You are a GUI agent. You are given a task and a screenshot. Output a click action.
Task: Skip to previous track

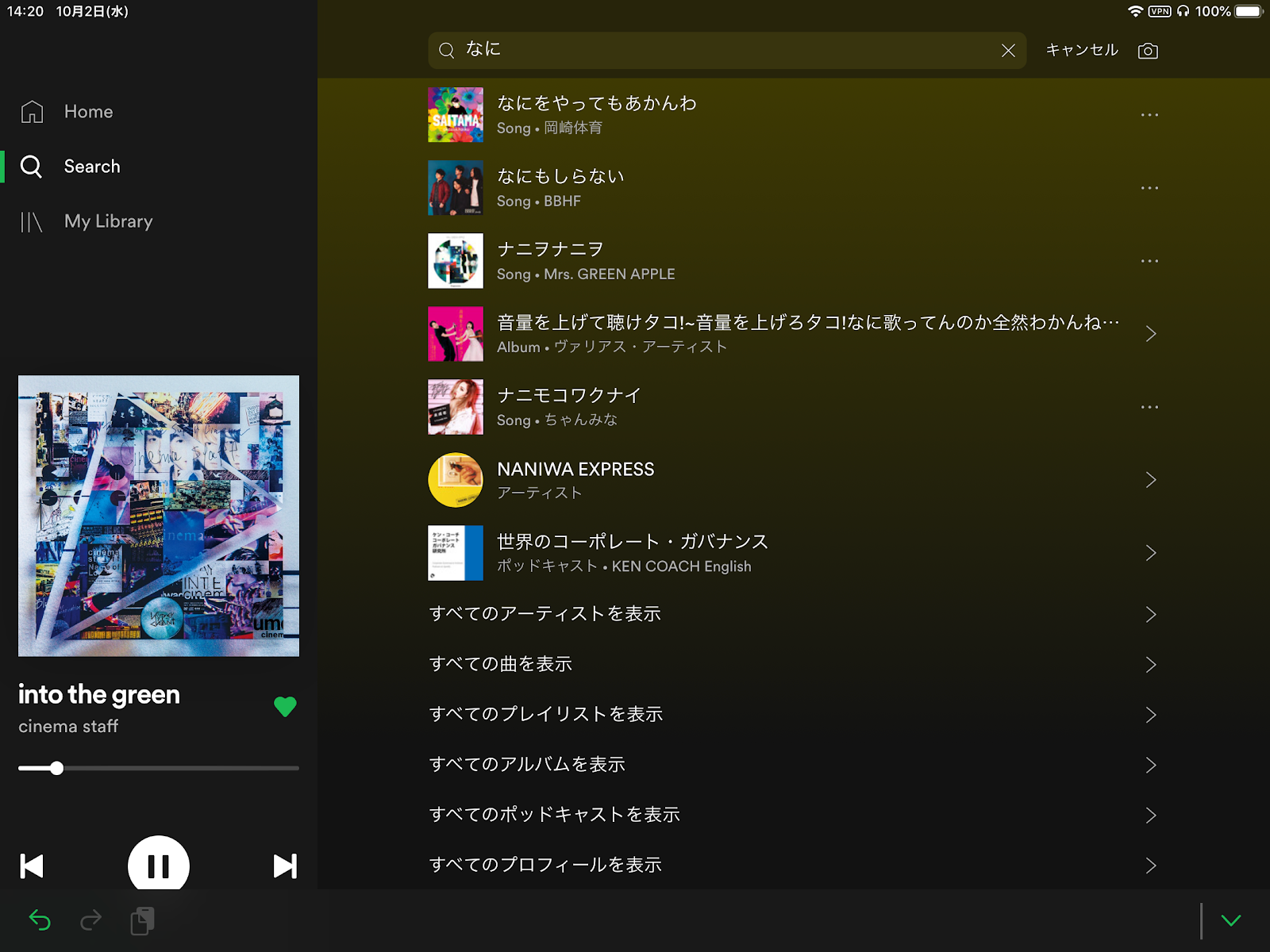[x=32, y=866]
